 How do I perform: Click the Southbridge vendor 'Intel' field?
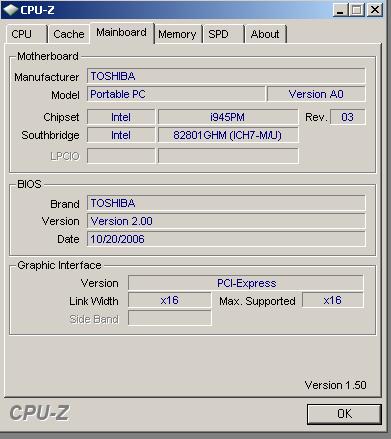(x=121, y=135)
